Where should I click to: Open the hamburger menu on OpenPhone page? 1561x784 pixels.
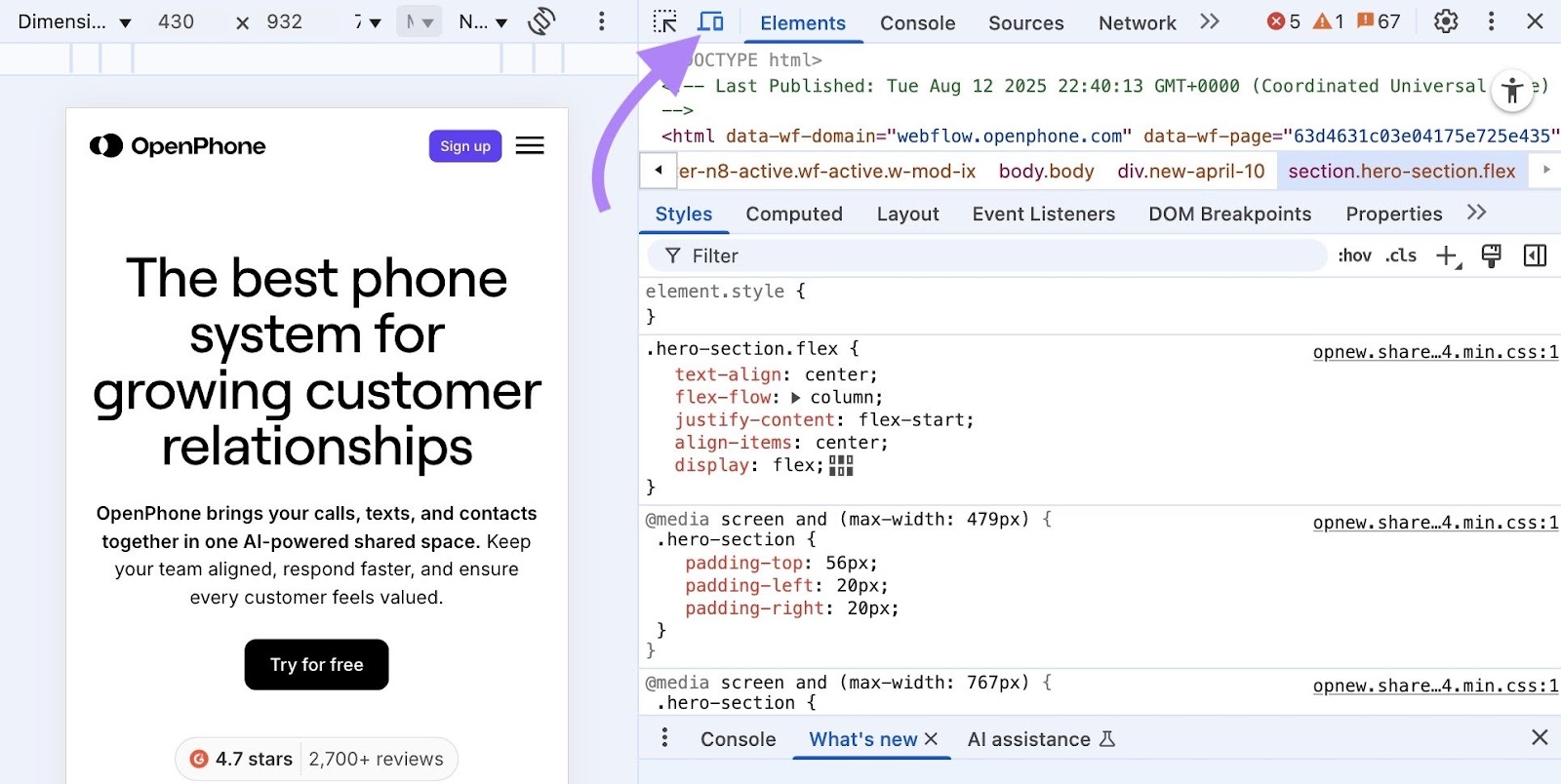(x=530, y=146)
